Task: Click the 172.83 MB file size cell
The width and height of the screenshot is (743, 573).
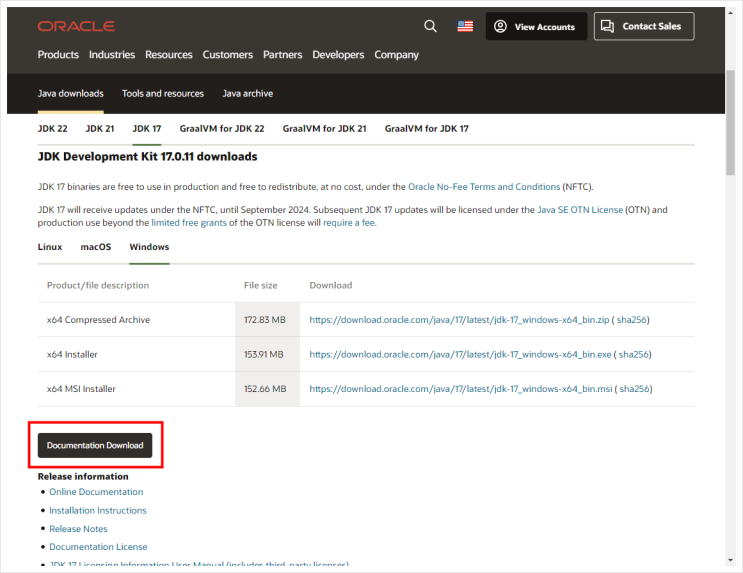Action: pos(268,320)
